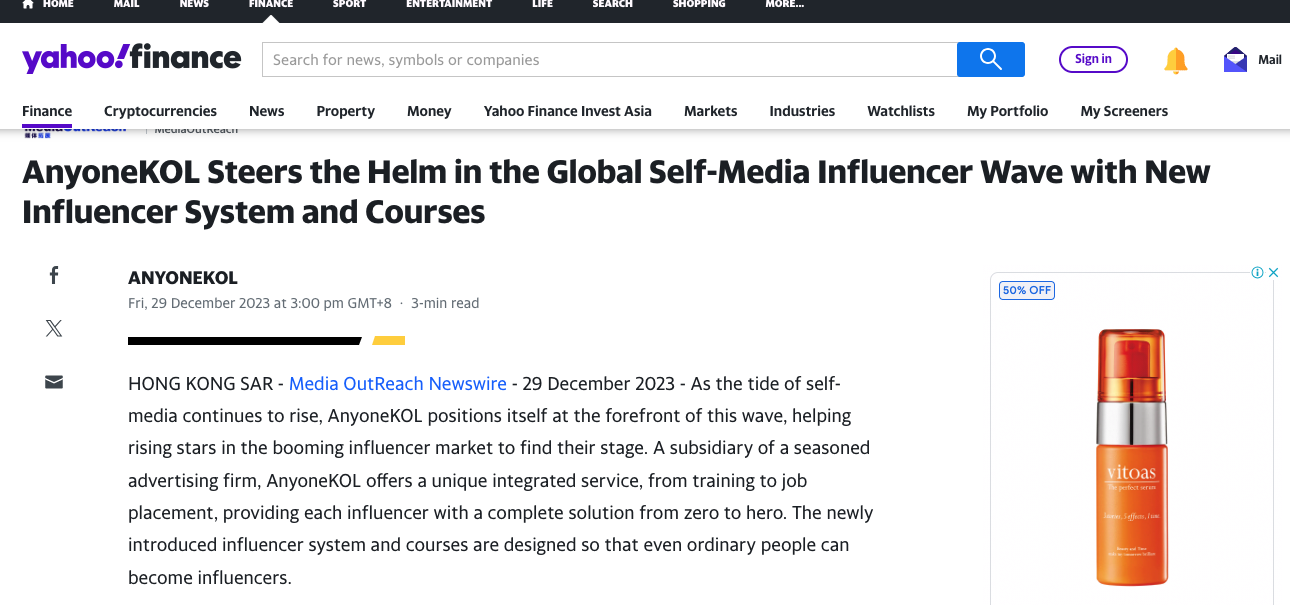
Task: Click the home icon in top bar
Action: [27, 4]
